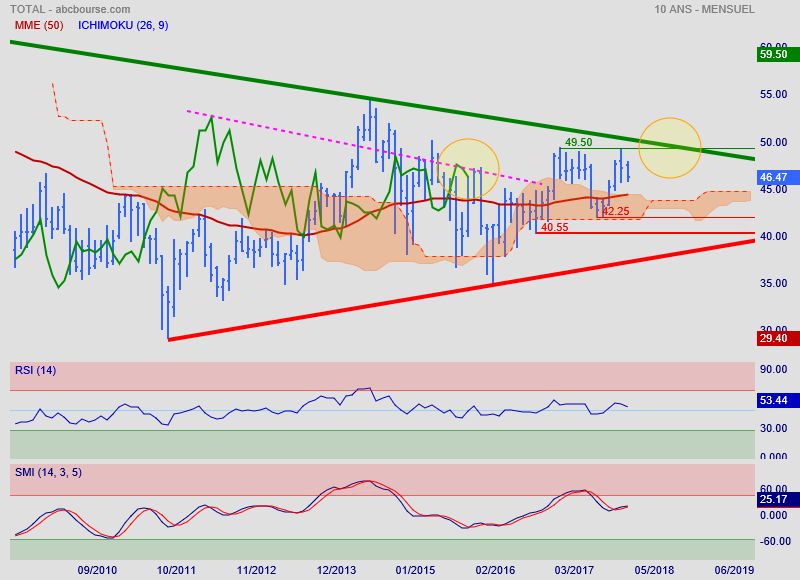This screenshot has height=580, width=800.
Task: Click the 50.00 price axis label
Action: (773, 142)
